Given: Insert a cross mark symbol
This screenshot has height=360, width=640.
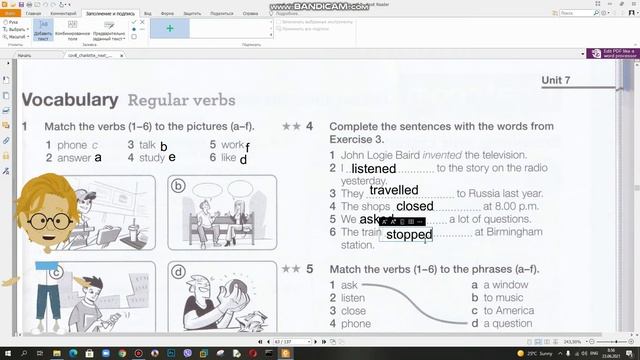Looking at the screenshot, I should pyautogui.click(x=142, y=22).
